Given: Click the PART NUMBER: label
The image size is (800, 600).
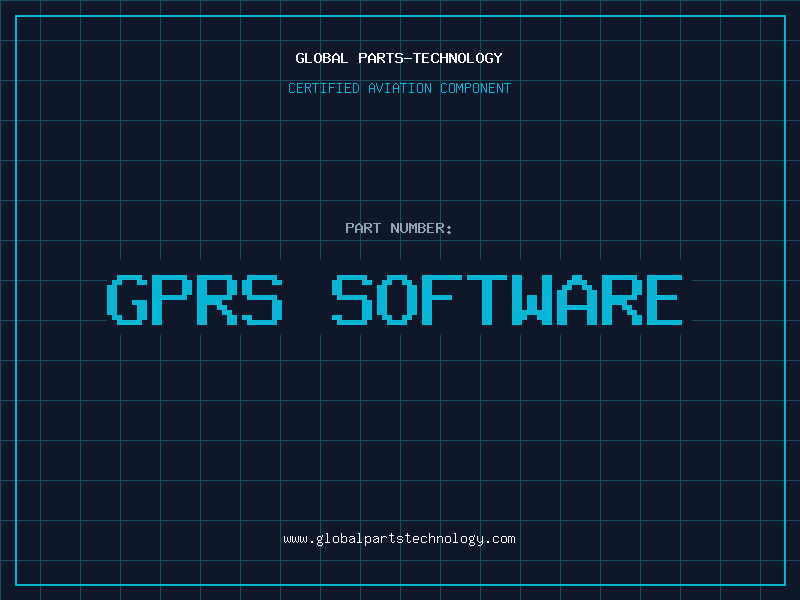Looking at the screenshot, I should pos(399,228).
